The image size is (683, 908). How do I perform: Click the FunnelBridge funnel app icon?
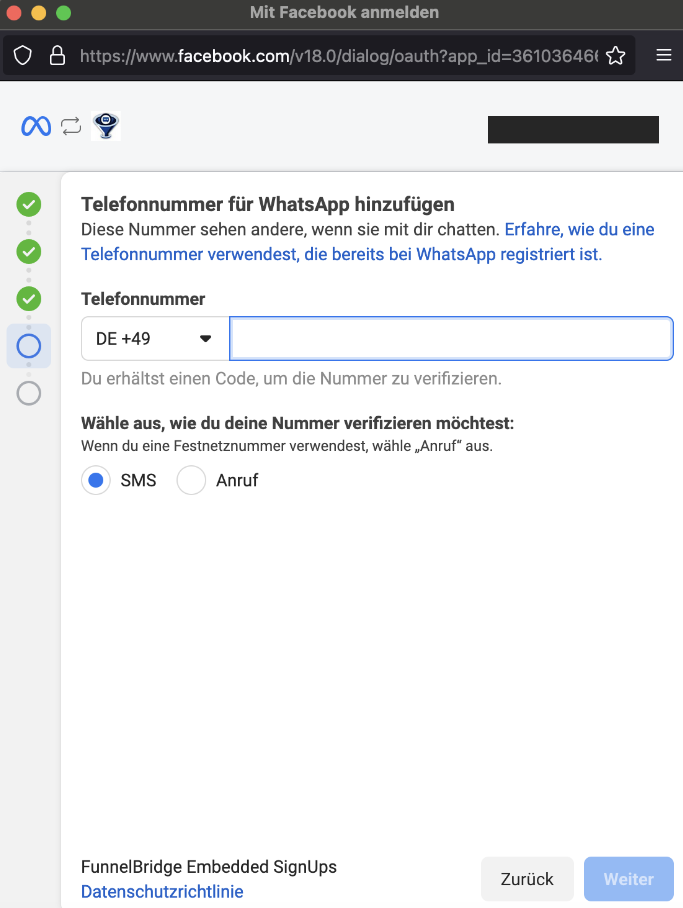click(106, 126)
